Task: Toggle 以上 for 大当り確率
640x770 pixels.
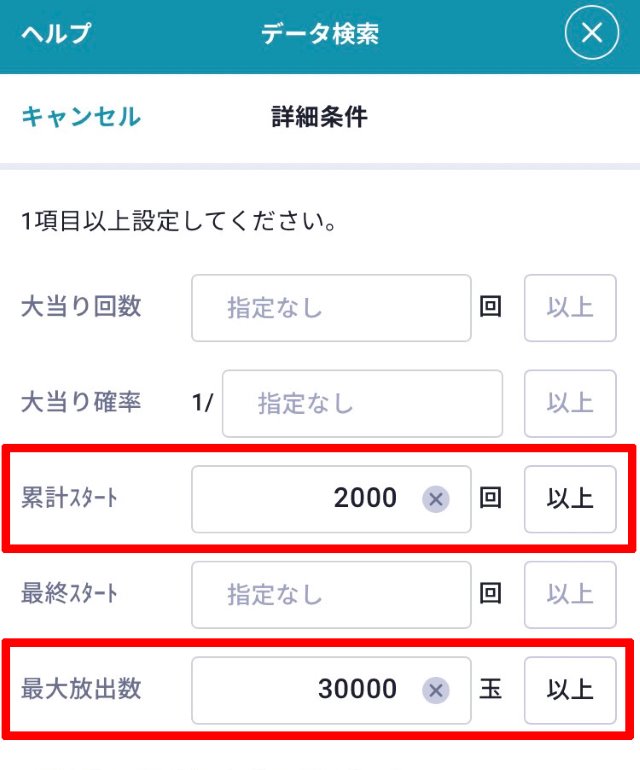Action: [570, 403]
